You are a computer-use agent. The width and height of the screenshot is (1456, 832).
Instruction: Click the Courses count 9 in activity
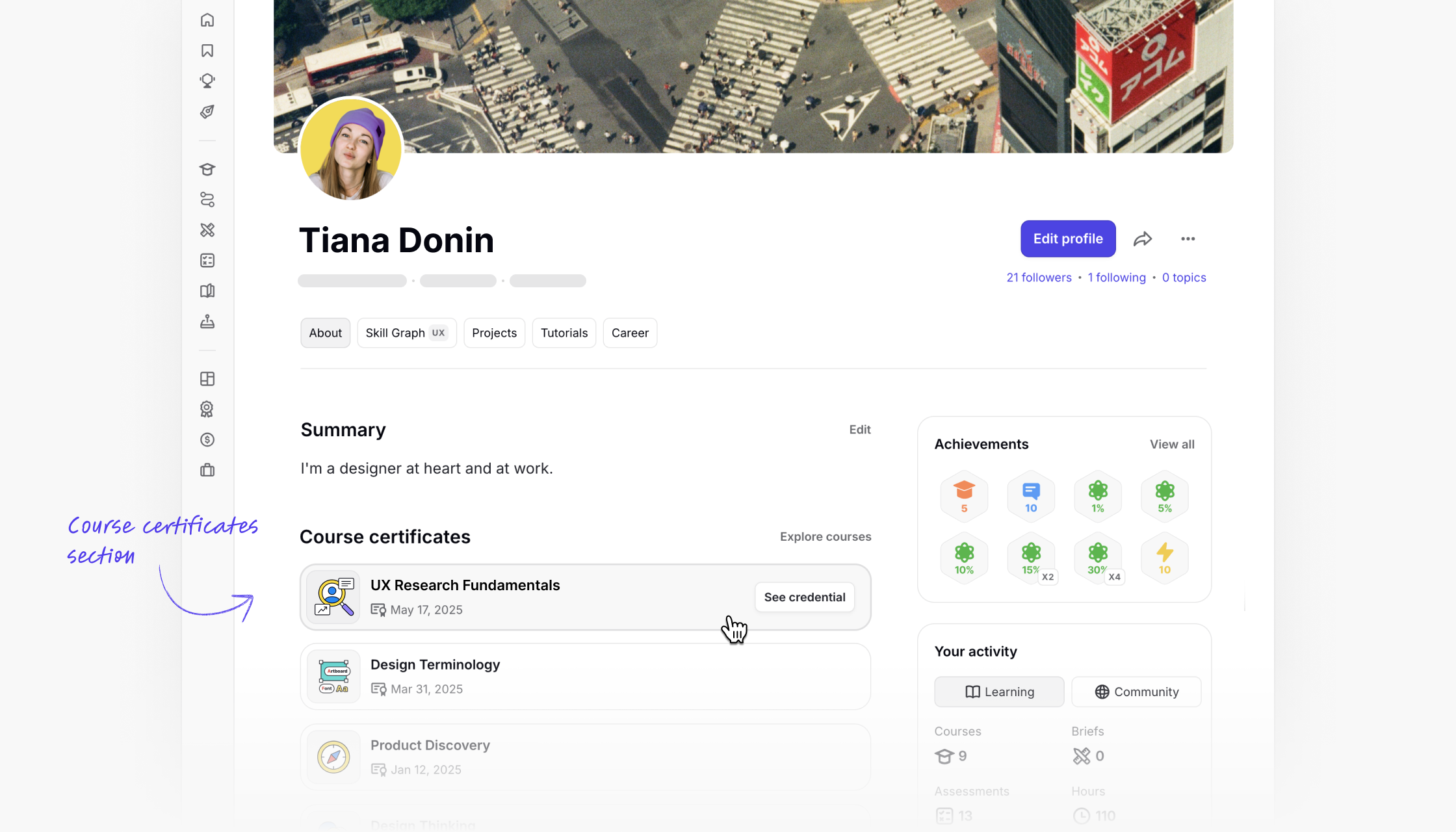pos(951,756)
